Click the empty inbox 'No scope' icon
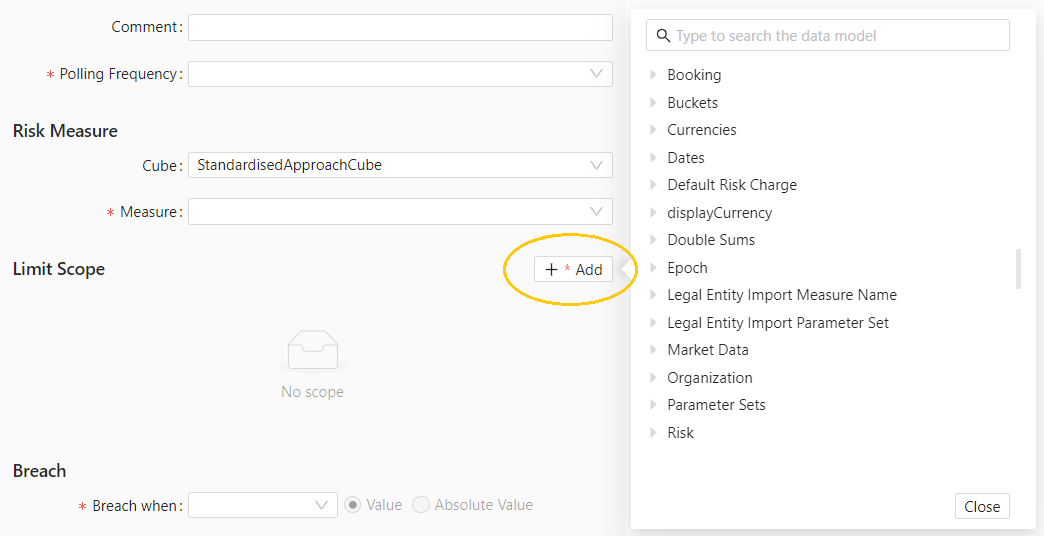This screenshot has width=1044, height=536. pyautogui.click(x=312, y=351)
